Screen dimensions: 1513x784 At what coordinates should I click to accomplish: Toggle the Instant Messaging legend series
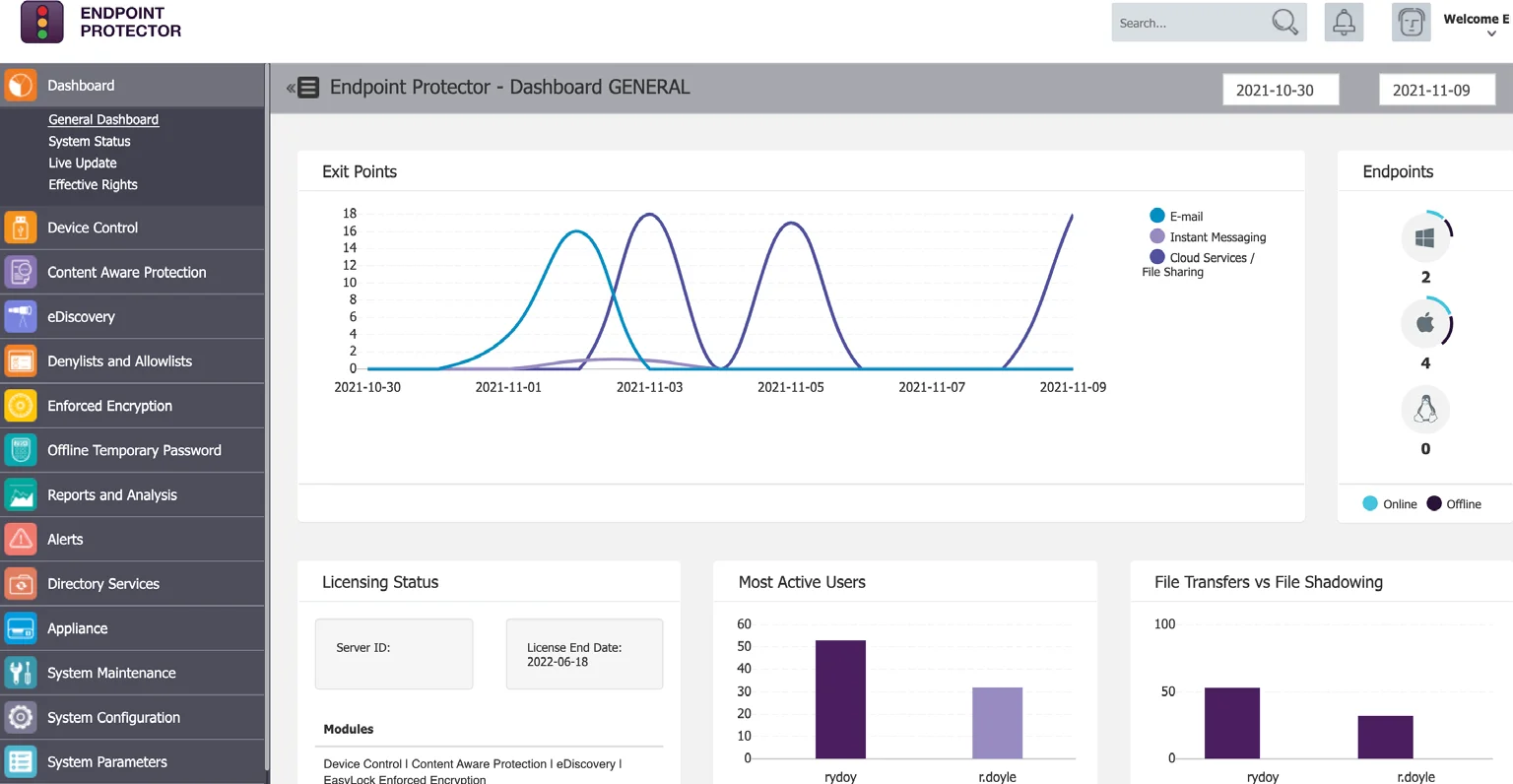coord(1208,236)
